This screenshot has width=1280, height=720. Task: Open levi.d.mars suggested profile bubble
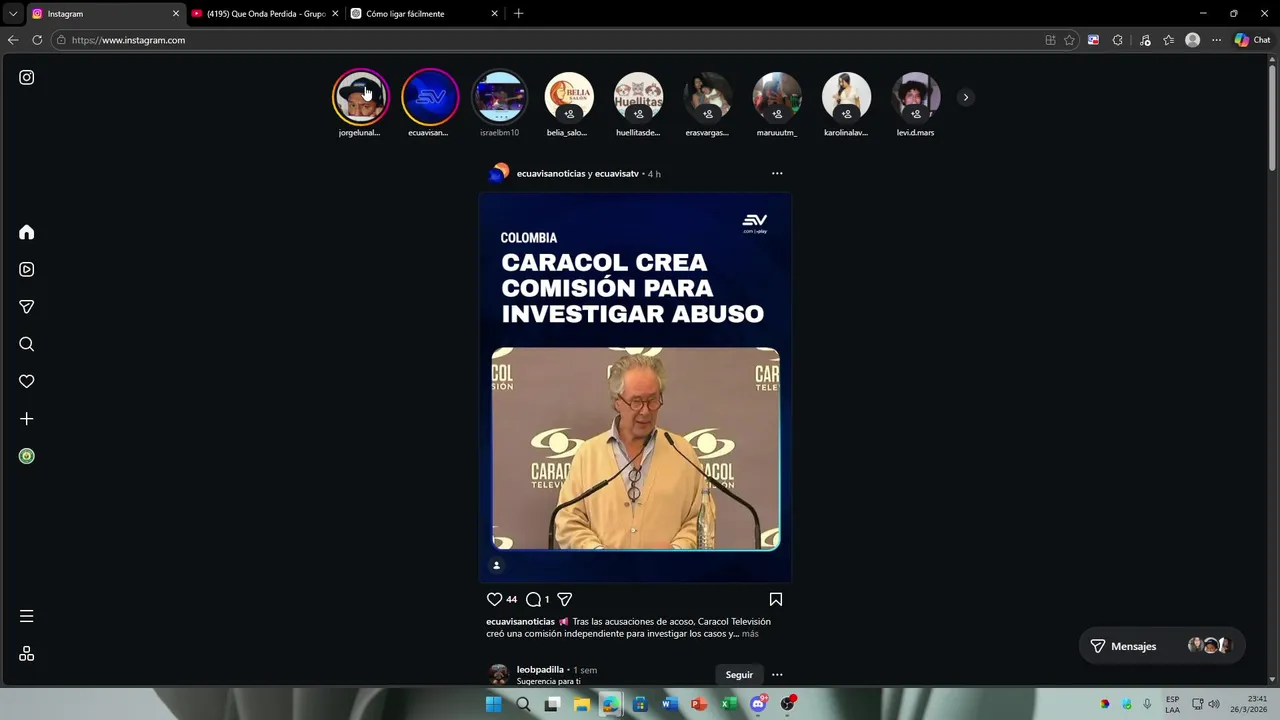(x=916, y=97)
